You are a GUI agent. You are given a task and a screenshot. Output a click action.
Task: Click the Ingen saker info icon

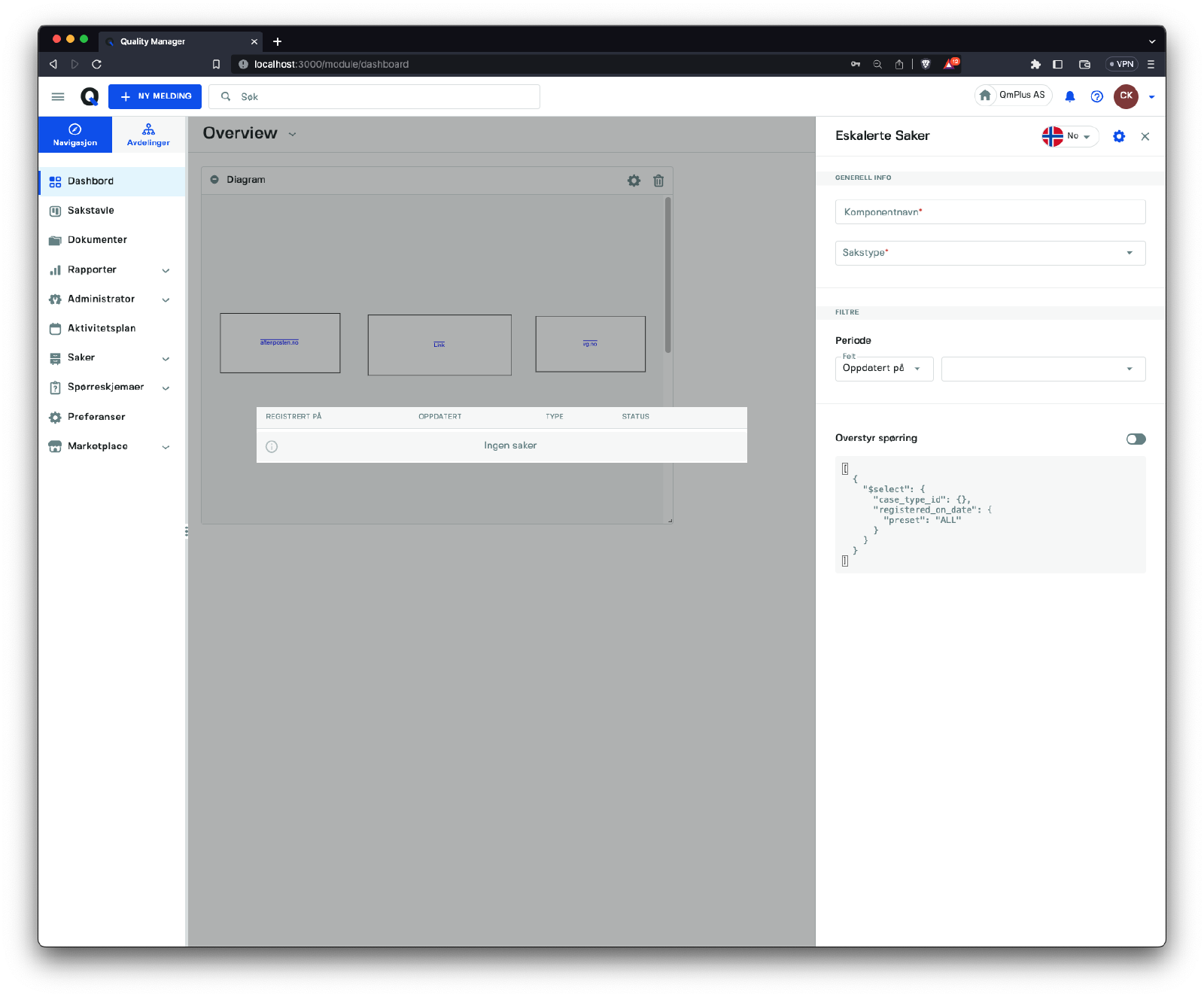click(272, 446)
